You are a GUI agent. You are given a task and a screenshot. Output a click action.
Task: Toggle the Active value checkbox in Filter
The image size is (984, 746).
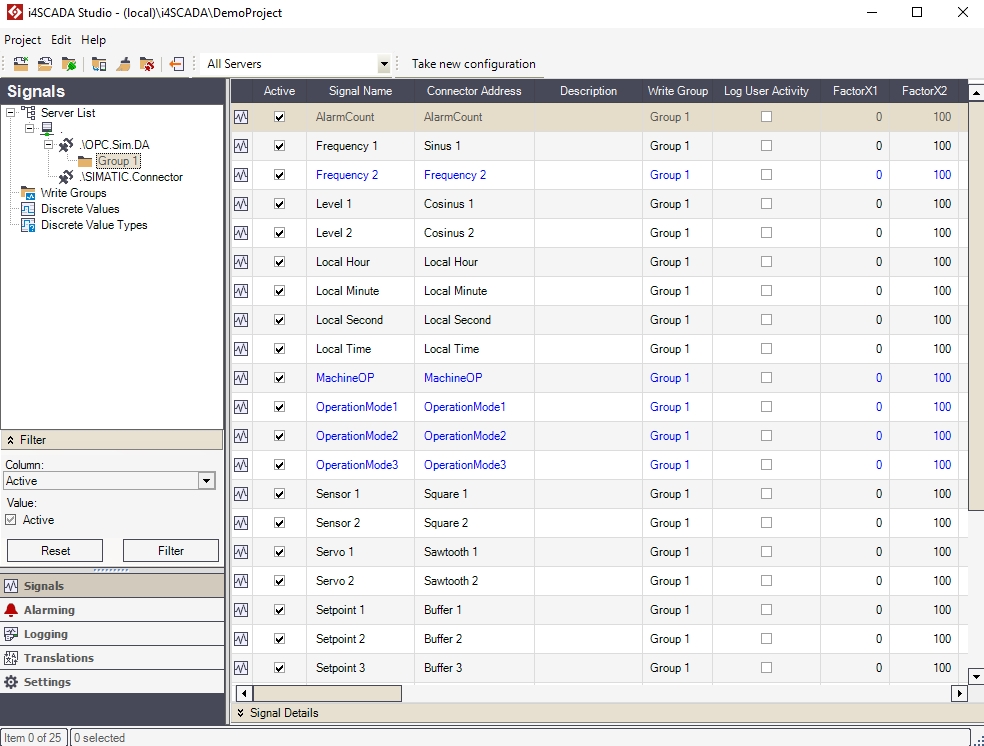[x=11, y=520]
